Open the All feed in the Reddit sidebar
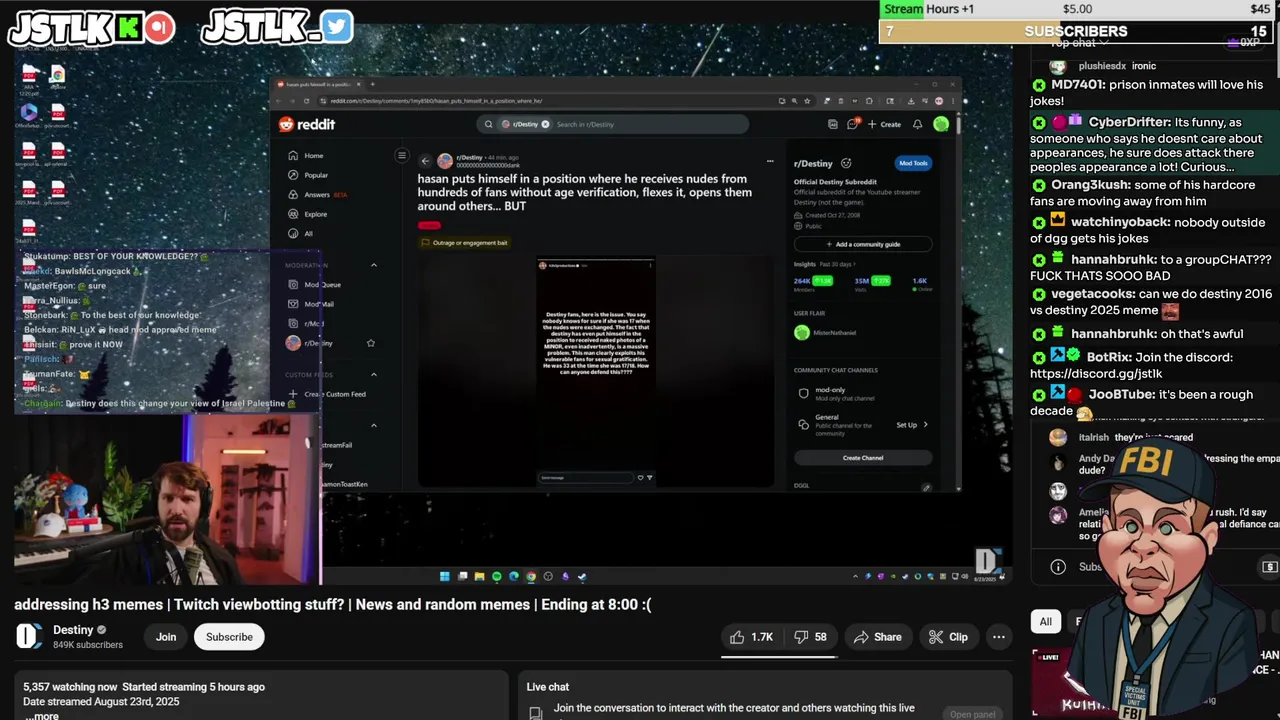Image resolution: width=1280 pixels, height=720 pixels. (x=300, y=233)
